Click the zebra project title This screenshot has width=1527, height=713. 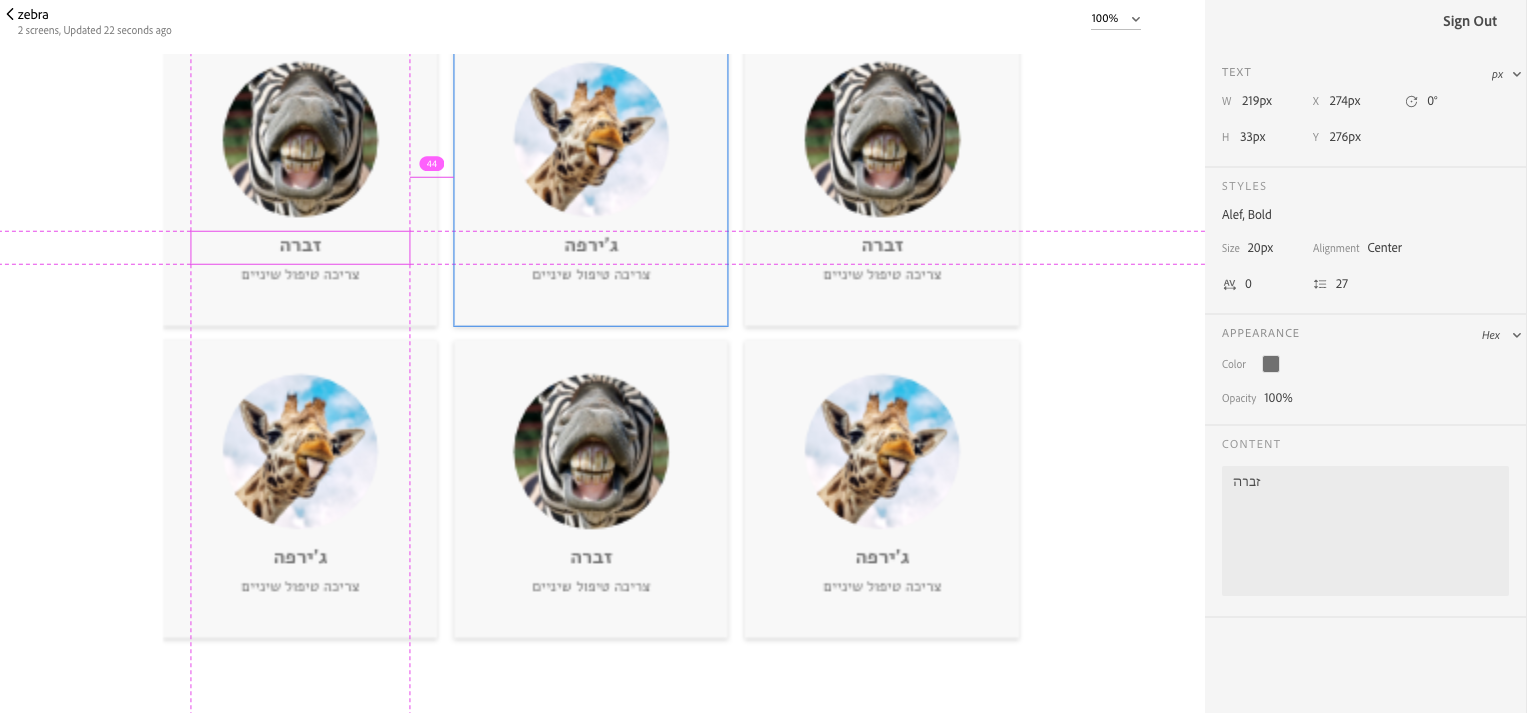[33, 14]
